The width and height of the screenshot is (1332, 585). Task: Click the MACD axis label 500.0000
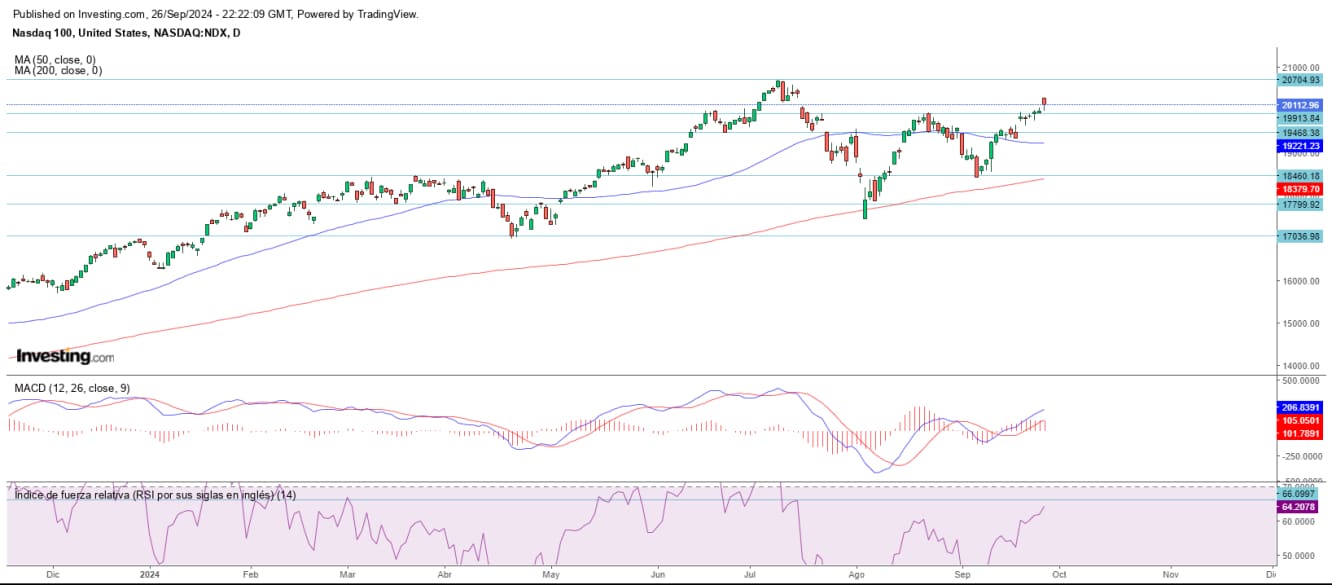click(1300, 381)
